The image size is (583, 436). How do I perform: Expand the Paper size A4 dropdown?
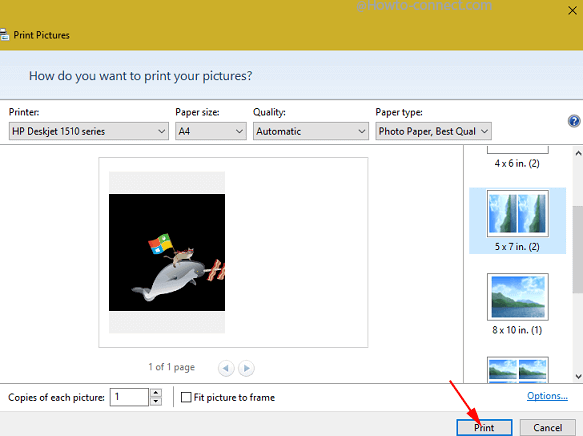click(x=211, y=131)
